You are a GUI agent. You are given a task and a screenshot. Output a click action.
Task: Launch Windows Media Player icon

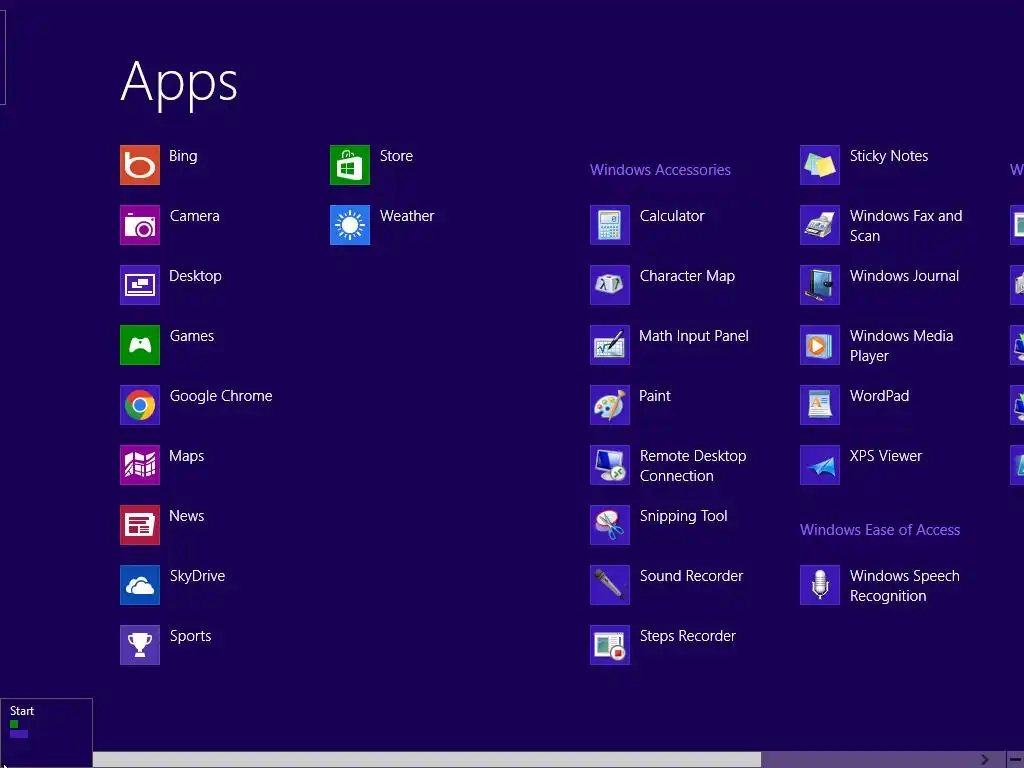(x=820, y=345)
